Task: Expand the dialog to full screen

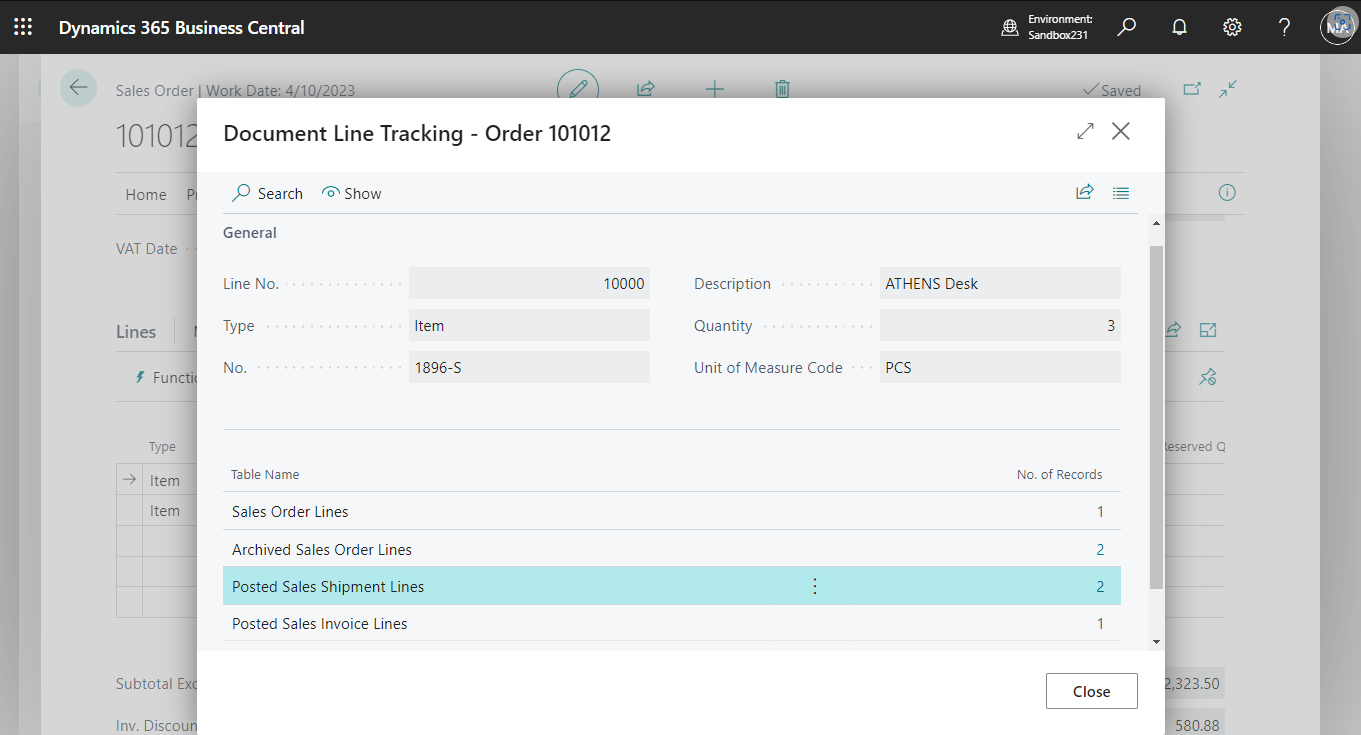Action: tap(1085, 131)
